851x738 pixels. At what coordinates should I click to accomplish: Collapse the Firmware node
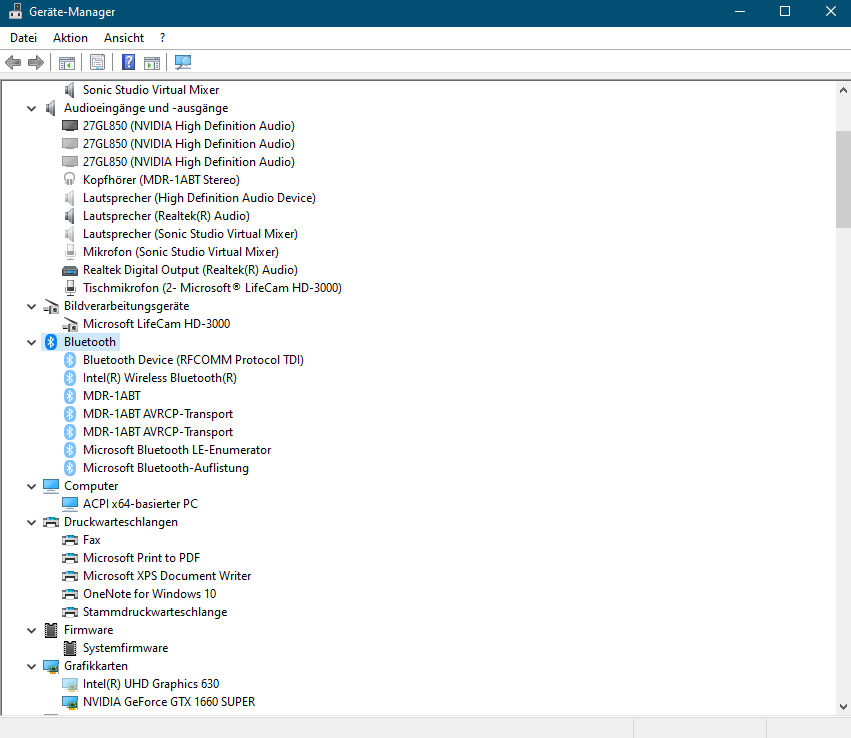pyautogui.click(x=31, y=631)
